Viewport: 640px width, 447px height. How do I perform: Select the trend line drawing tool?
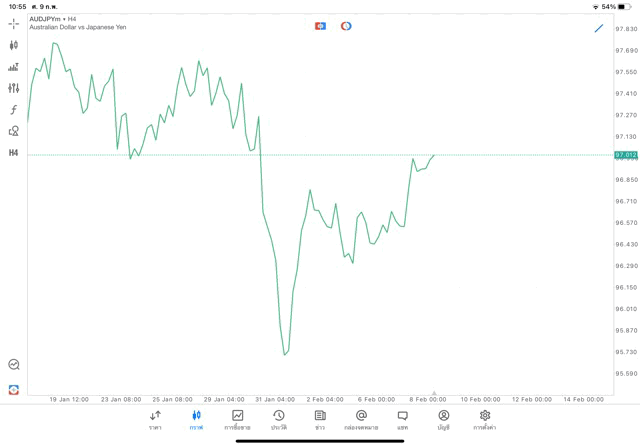tap(599, 28)
